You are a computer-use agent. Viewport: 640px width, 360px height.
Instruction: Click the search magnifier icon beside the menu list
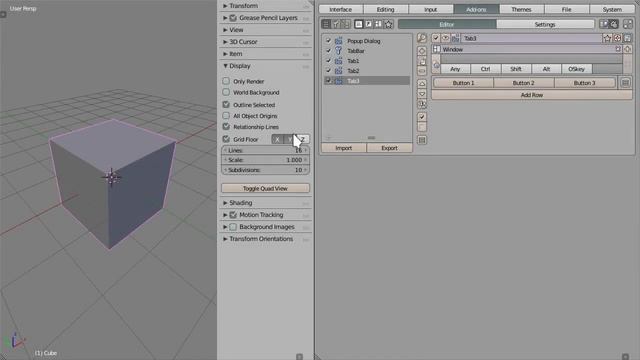(422, 38)
